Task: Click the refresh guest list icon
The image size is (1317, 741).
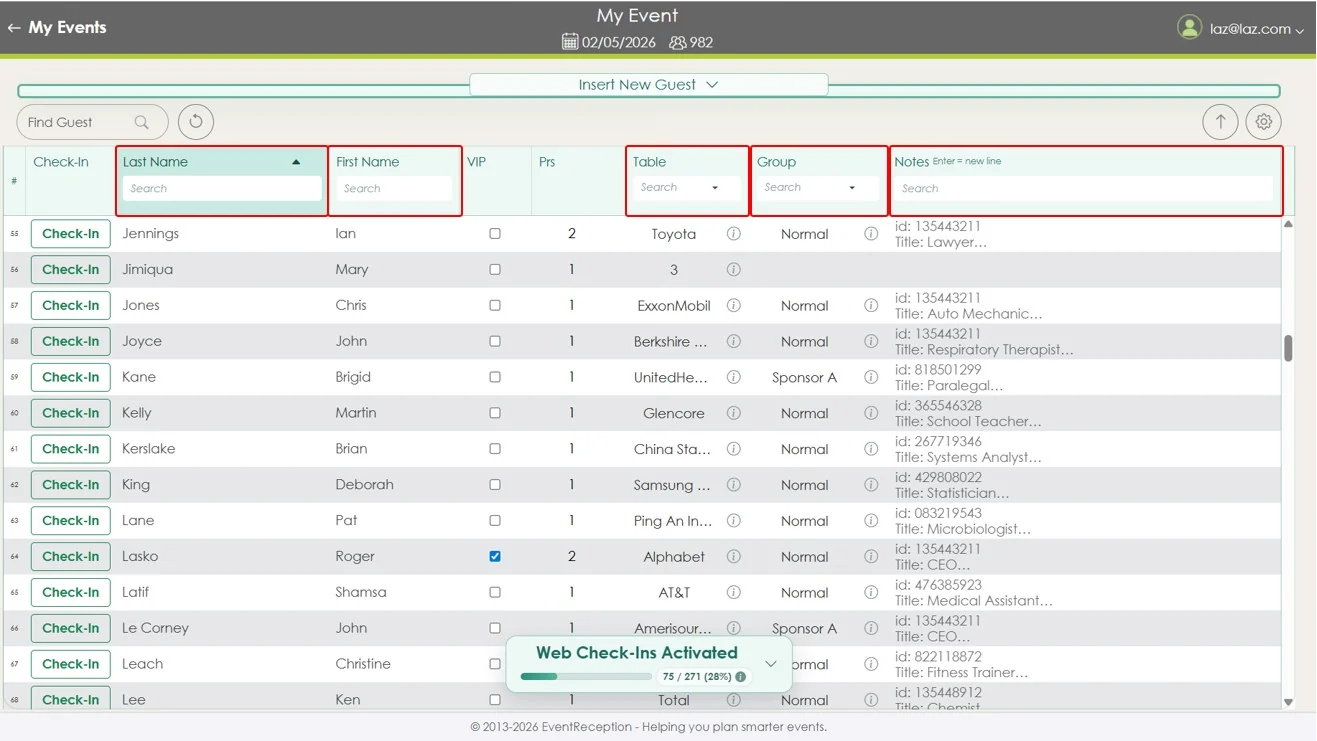Action: (x=196, y=122)
